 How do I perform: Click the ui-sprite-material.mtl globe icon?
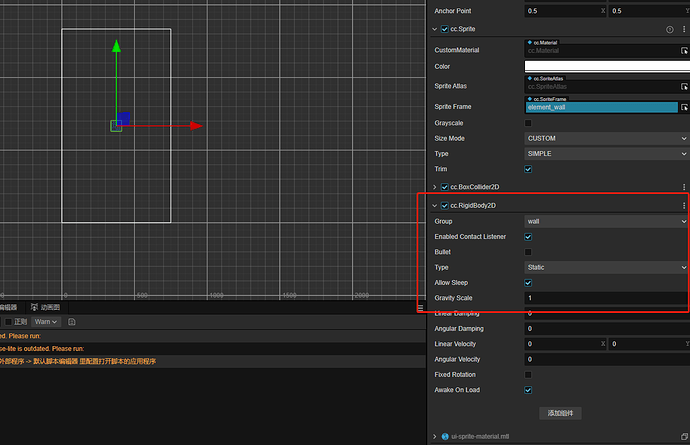(x=445, y=436)
